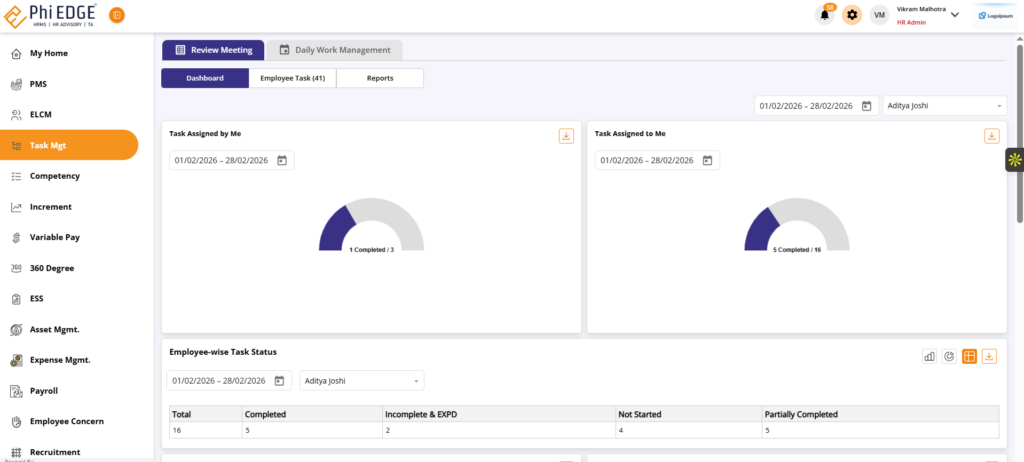
Task: Open the top Aditya Joshi employee dropdown
Action: point(945,105)
